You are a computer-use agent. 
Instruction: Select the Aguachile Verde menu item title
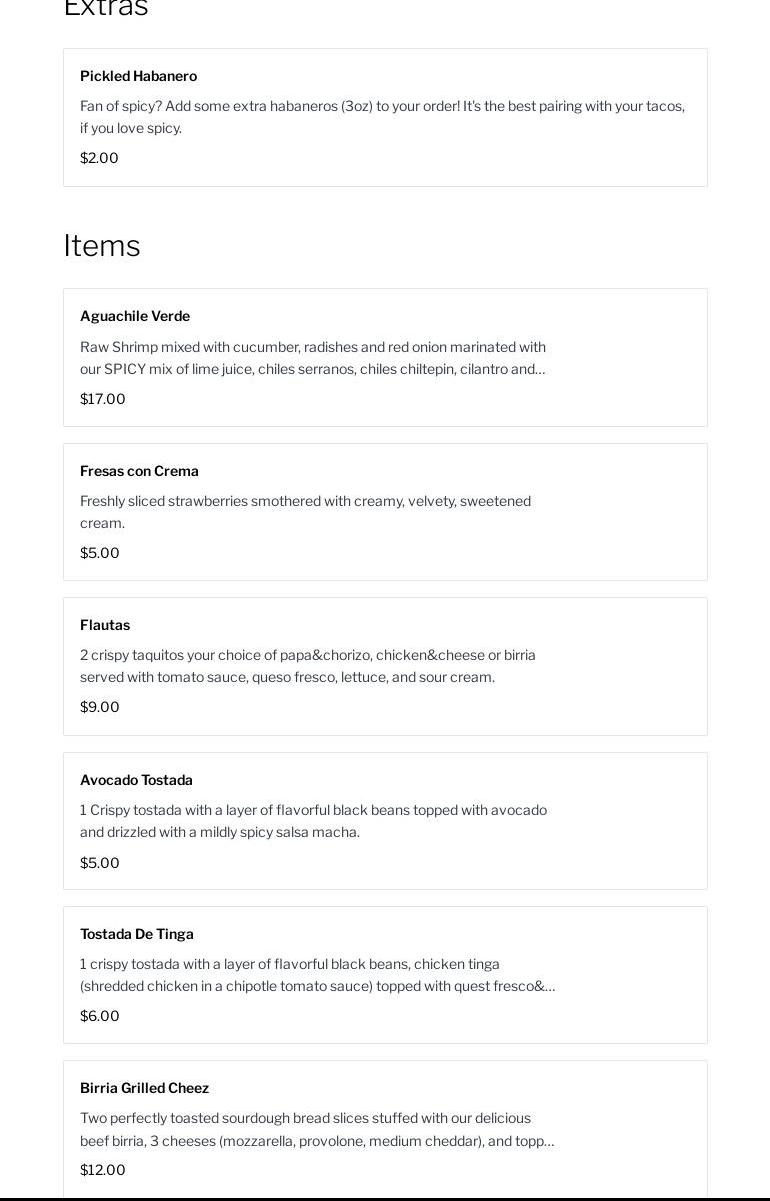point(135,316)
